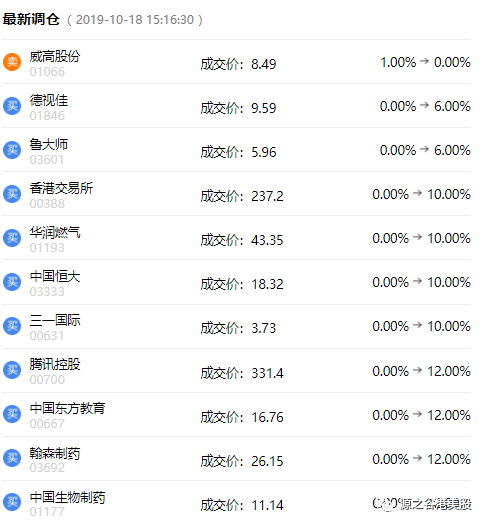Viewport: 487px width, 526px height.
Task: Click the blue buy icon beside 德视佳
Action: (x=12, y=106)
